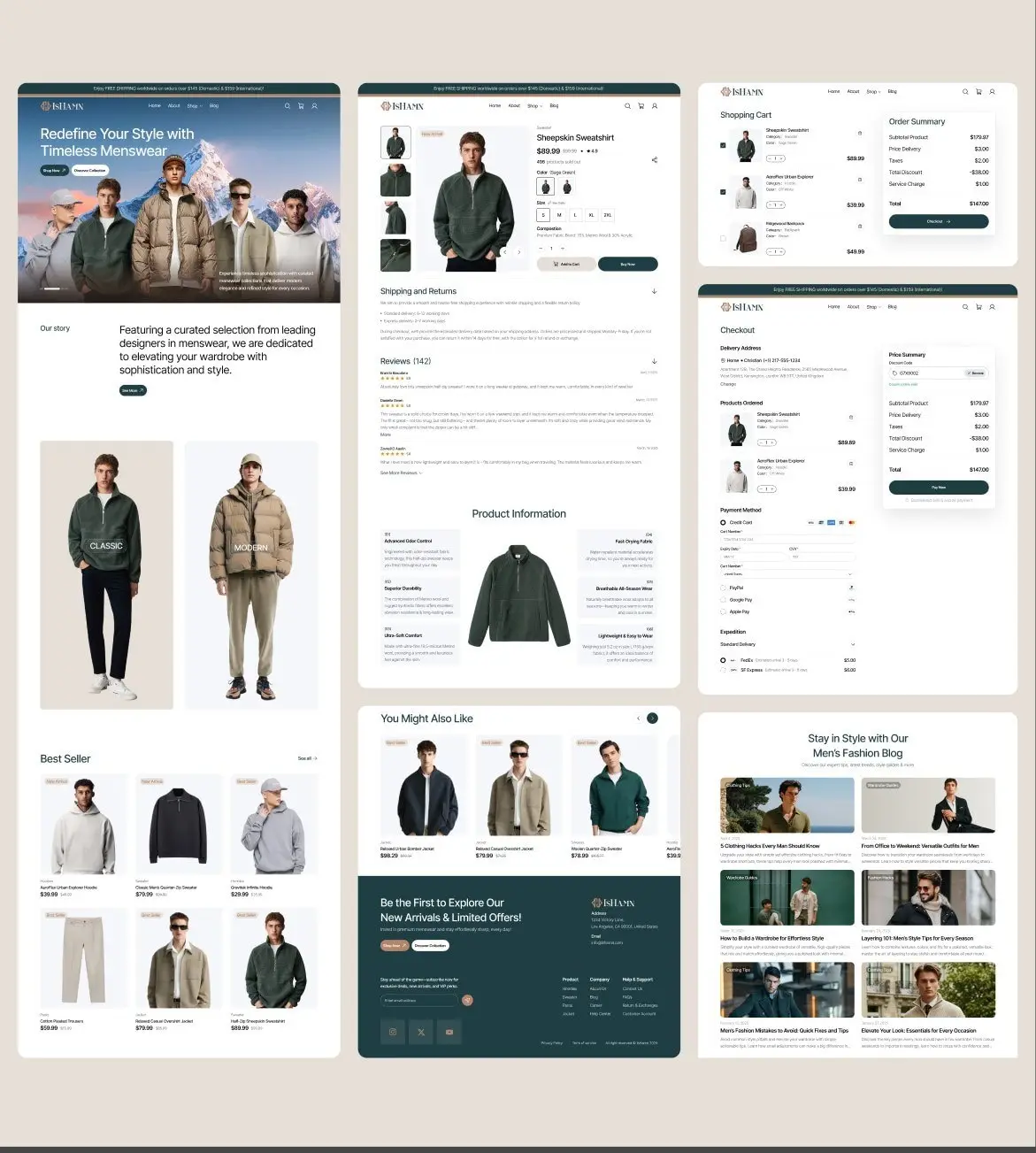Screen dimensions: 1036x1153
Task: Collapse the Shipping and Returns section
Action: 655,291
